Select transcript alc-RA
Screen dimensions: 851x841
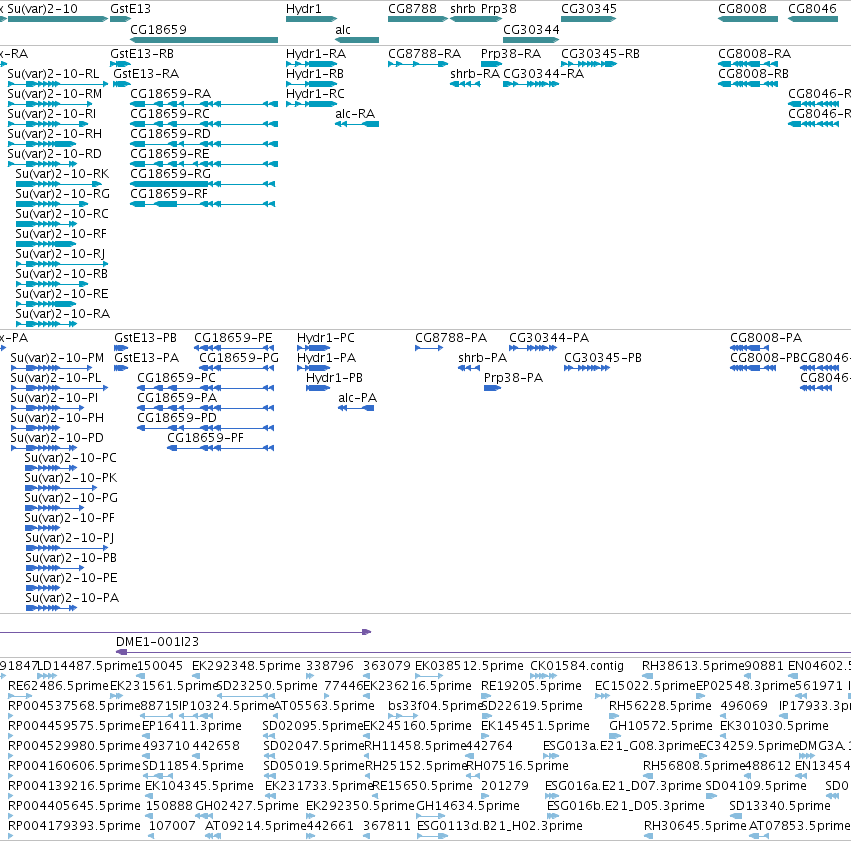coord(357,124)
